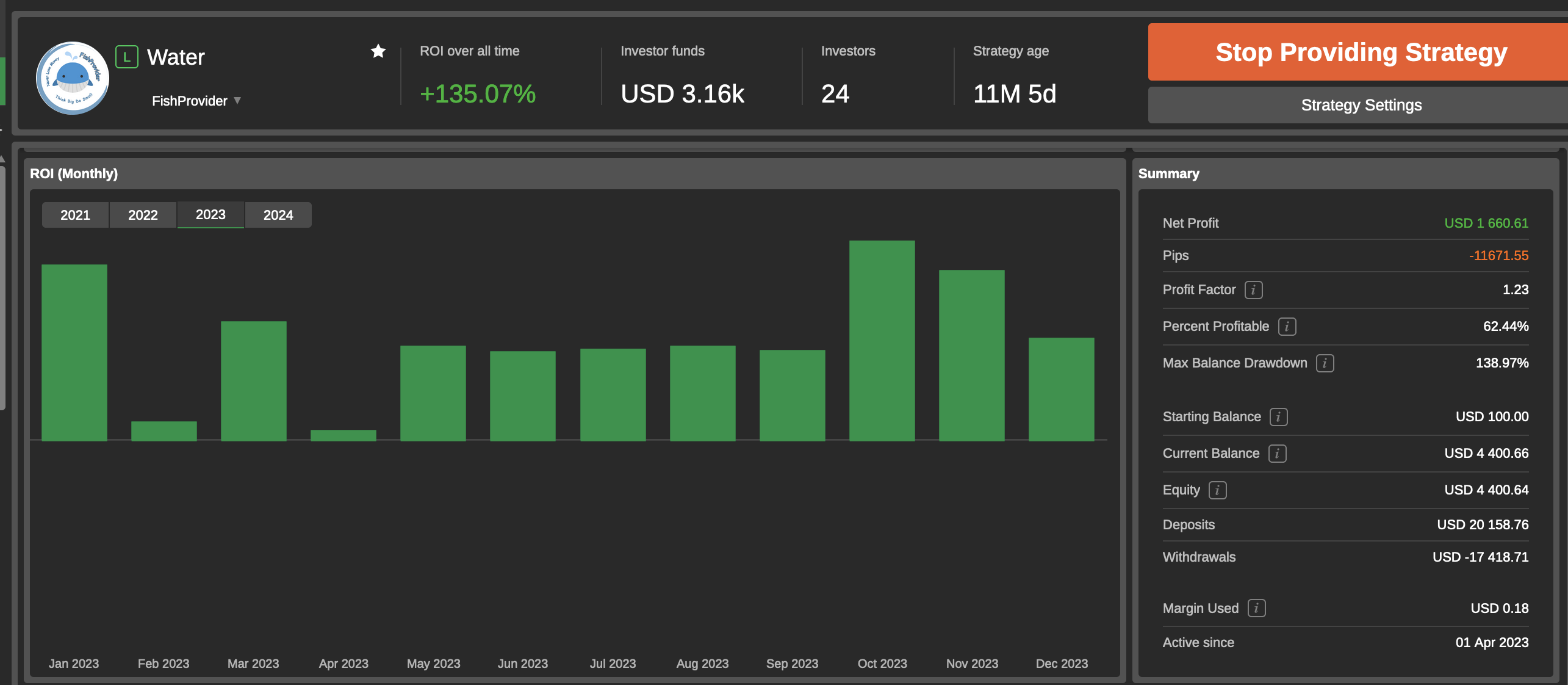Click the Oct 2023 ROI bar
This screenshot has width=1568, height=685.
tap(882, 340)
